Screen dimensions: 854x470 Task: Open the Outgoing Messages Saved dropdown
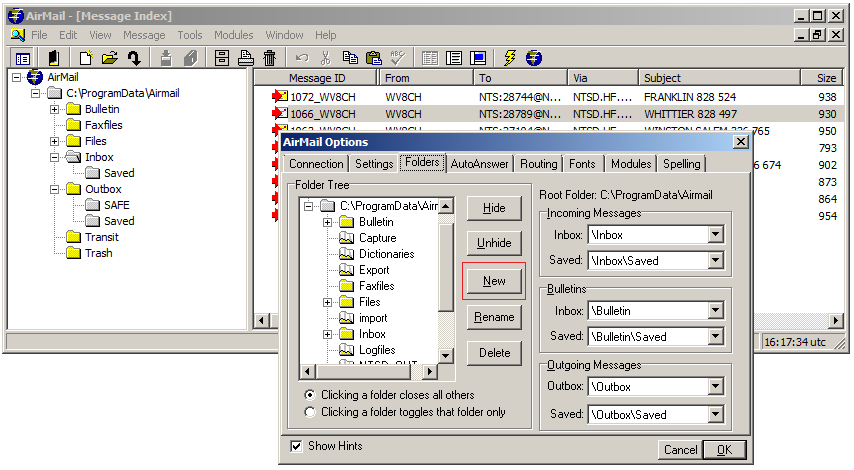716,414
